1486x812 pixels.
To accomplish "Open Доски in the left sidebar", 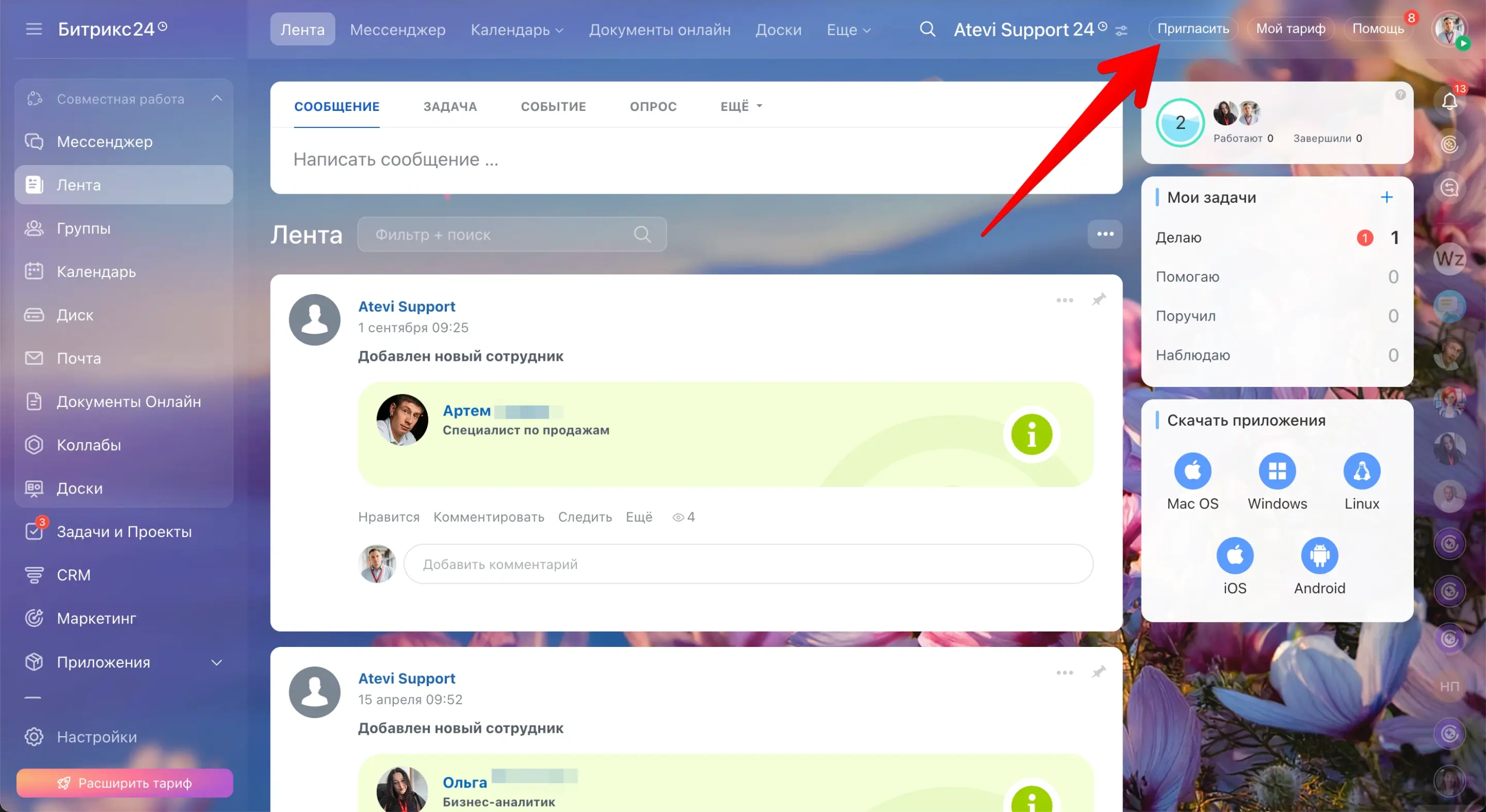I will 124,488.
